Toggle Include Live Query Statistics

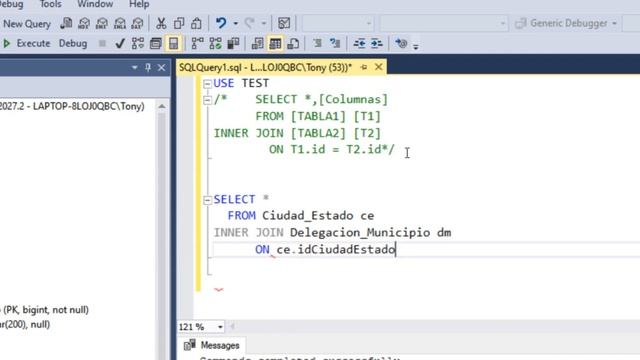215,43
